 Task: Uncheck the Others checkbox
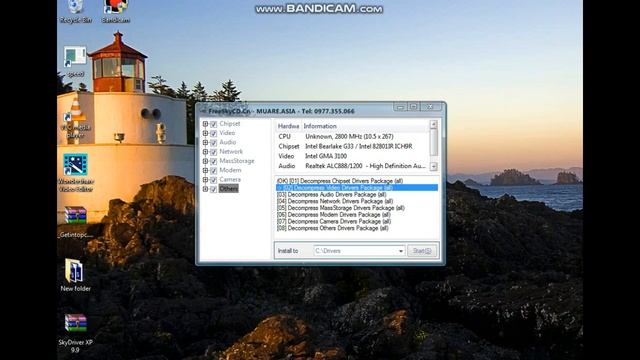[213, 189]
